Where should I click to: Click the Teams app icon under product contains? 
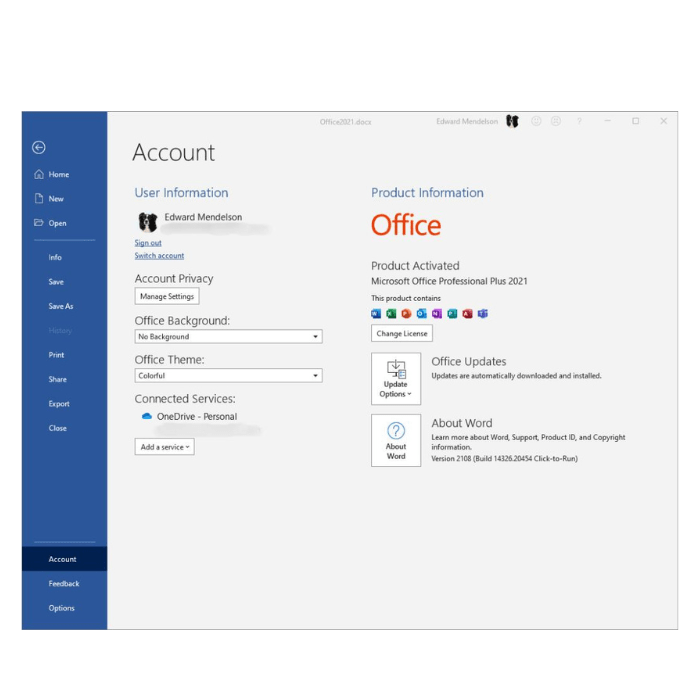click(x=483, y=314)
